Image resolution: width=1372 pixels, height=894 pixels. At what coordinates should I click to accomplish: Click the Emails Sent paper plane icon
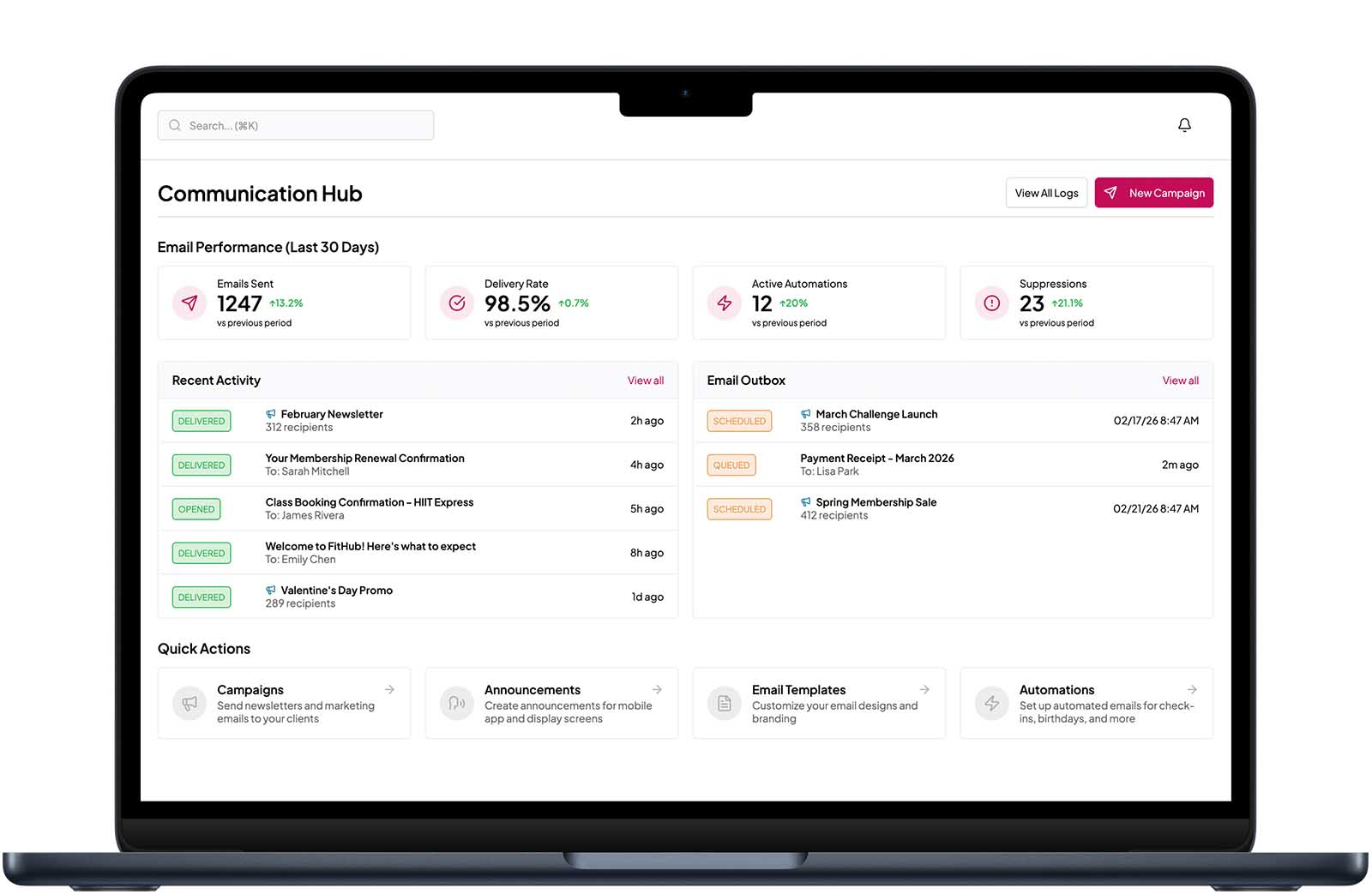click(189, 303)
